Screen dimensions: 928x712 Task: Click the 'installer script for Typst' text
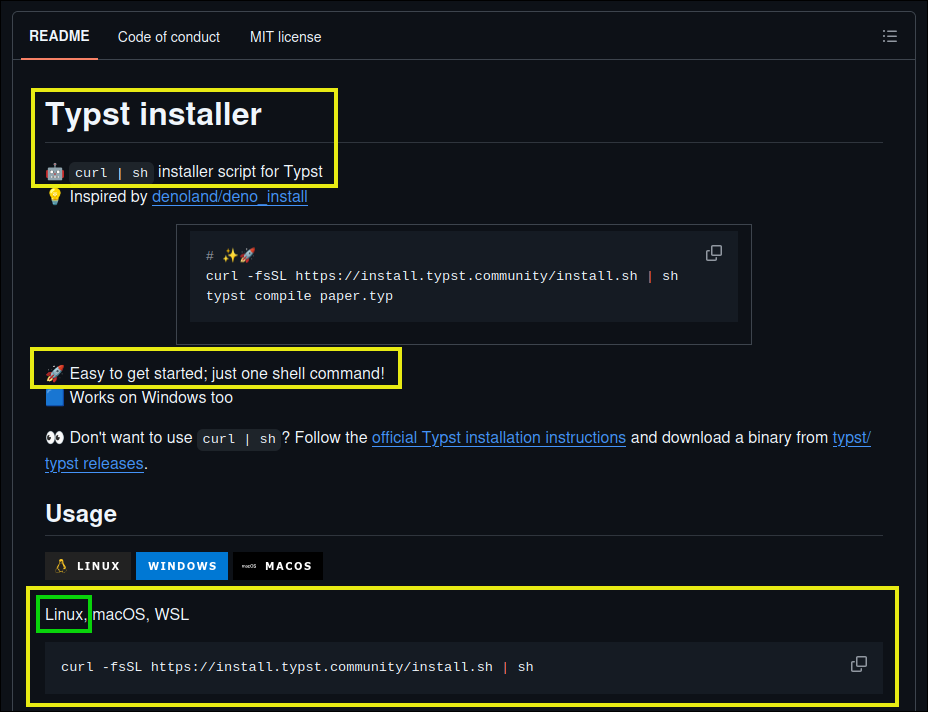[x=240, y=172]
